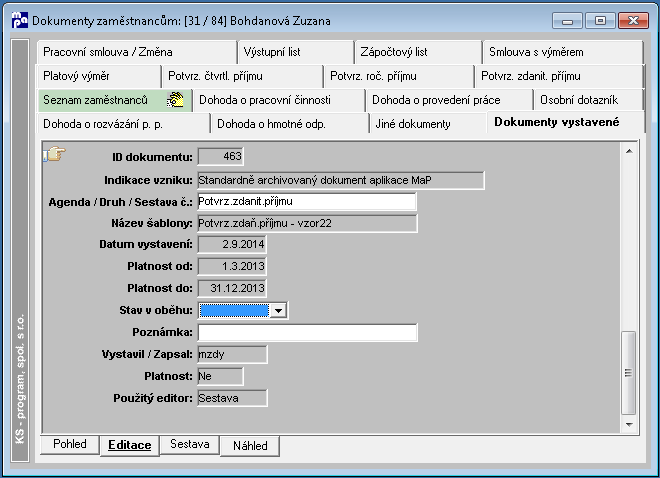Viewport: 660px width, 478px height.
Task: Select the Dohoda o hmotné odp. tab
Action: (x=290, y=124)
